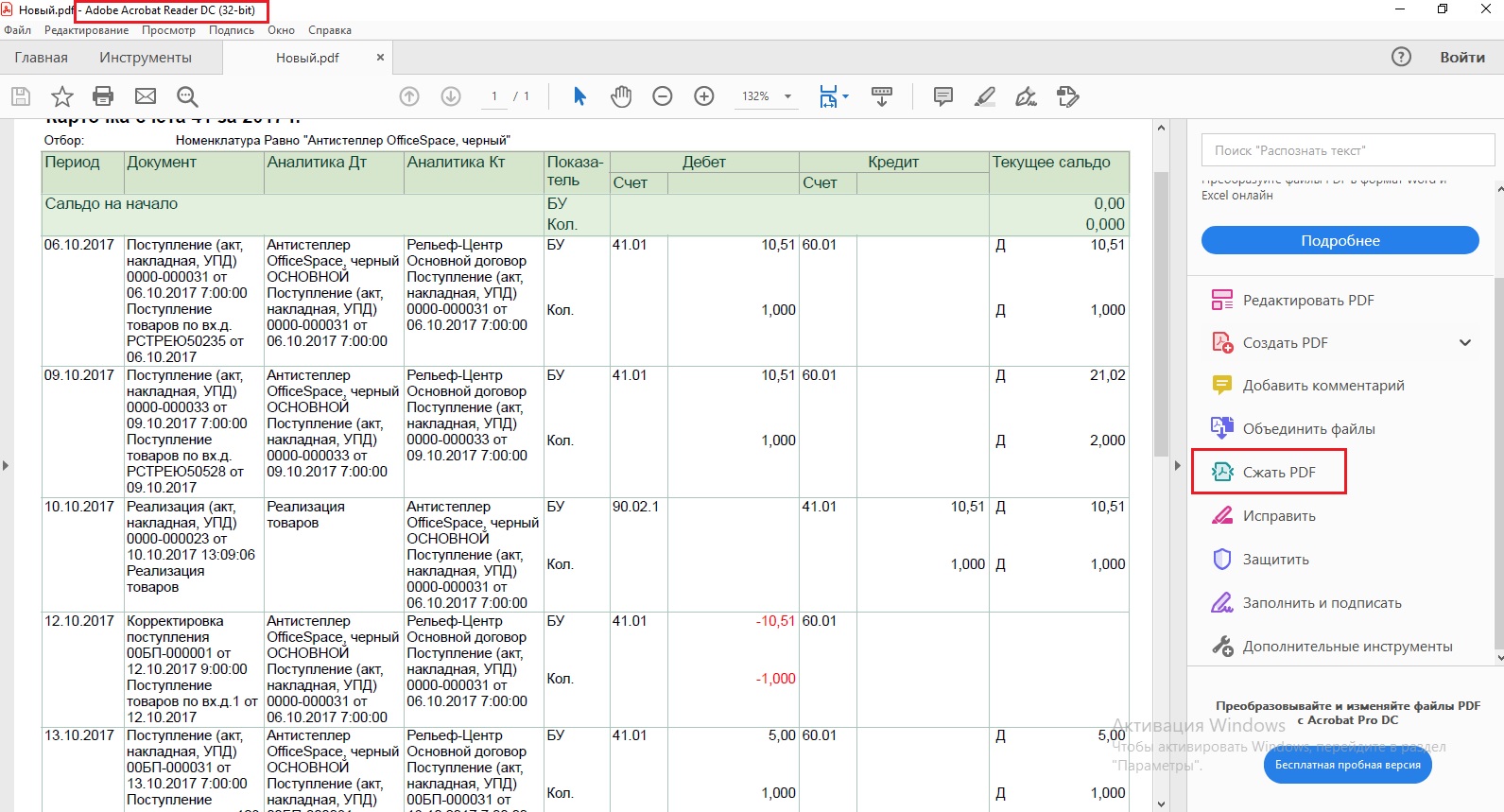Select the highlighter pen tool
Viewport: 1504px width, 812px height.
984,96
